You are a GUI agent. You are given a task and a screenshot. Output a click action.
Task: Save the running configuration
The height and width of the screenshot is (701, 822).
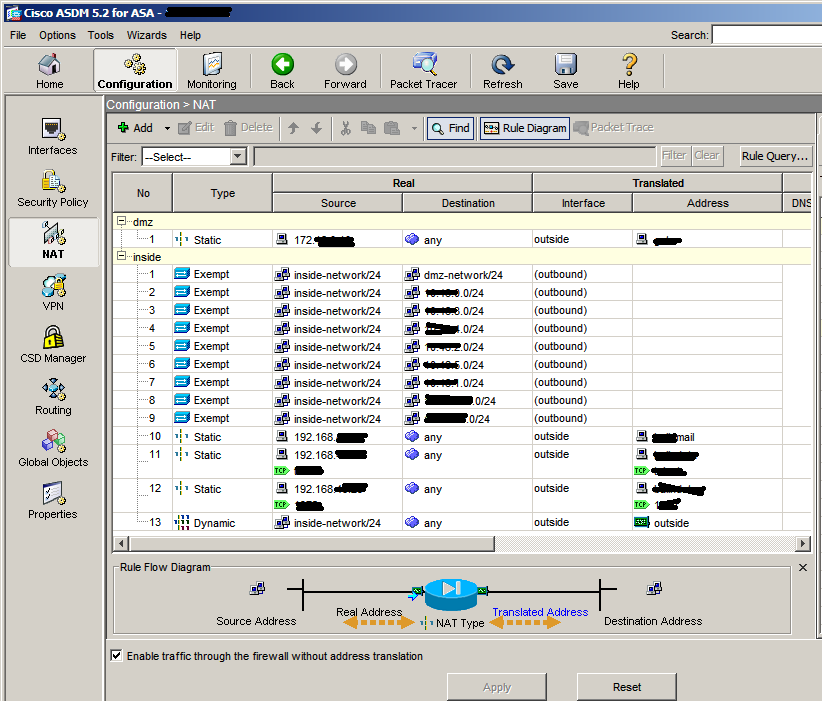coord(566,71)
